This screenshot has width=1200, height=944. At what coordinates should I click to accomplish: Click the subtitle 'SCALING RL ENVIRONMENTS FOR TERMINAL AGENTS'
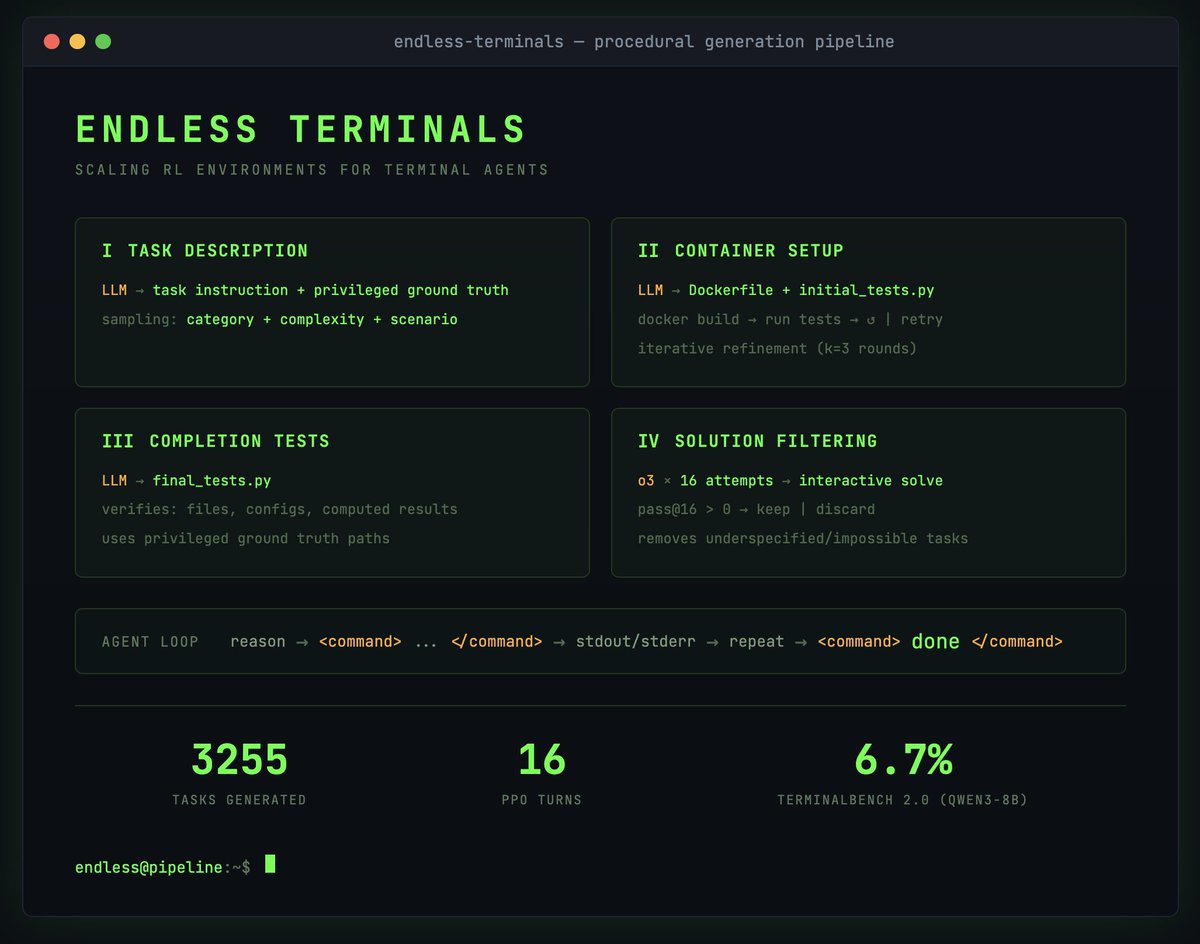312,170
